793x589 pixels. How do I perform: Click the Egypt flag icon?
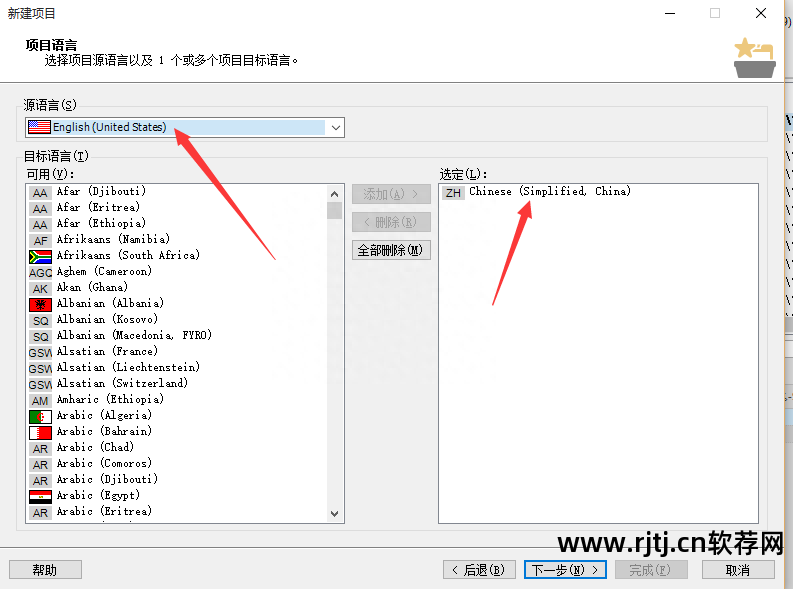(x=40, y=497)
